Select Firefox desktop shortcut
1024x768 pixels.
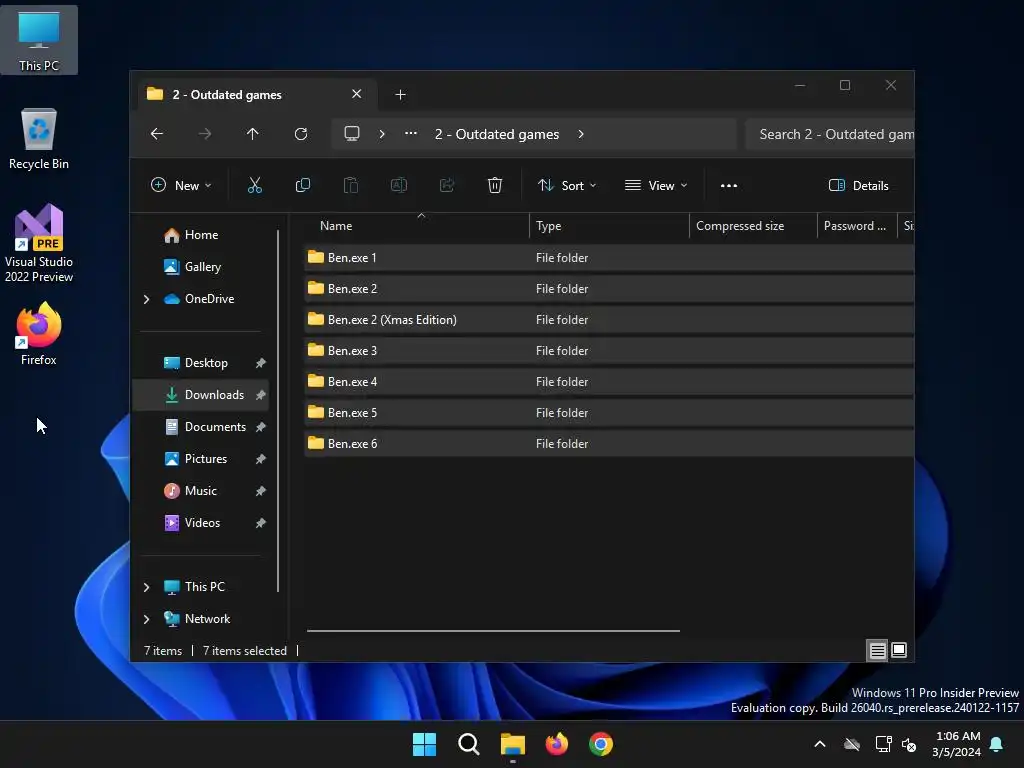pos(39,334)
